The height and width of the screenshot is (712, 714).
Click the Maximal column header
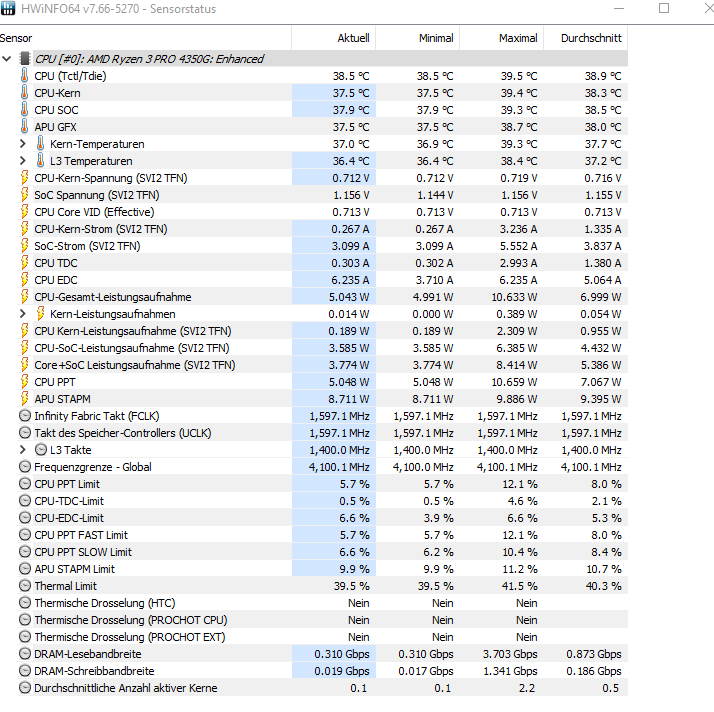[x=501, y=38]
